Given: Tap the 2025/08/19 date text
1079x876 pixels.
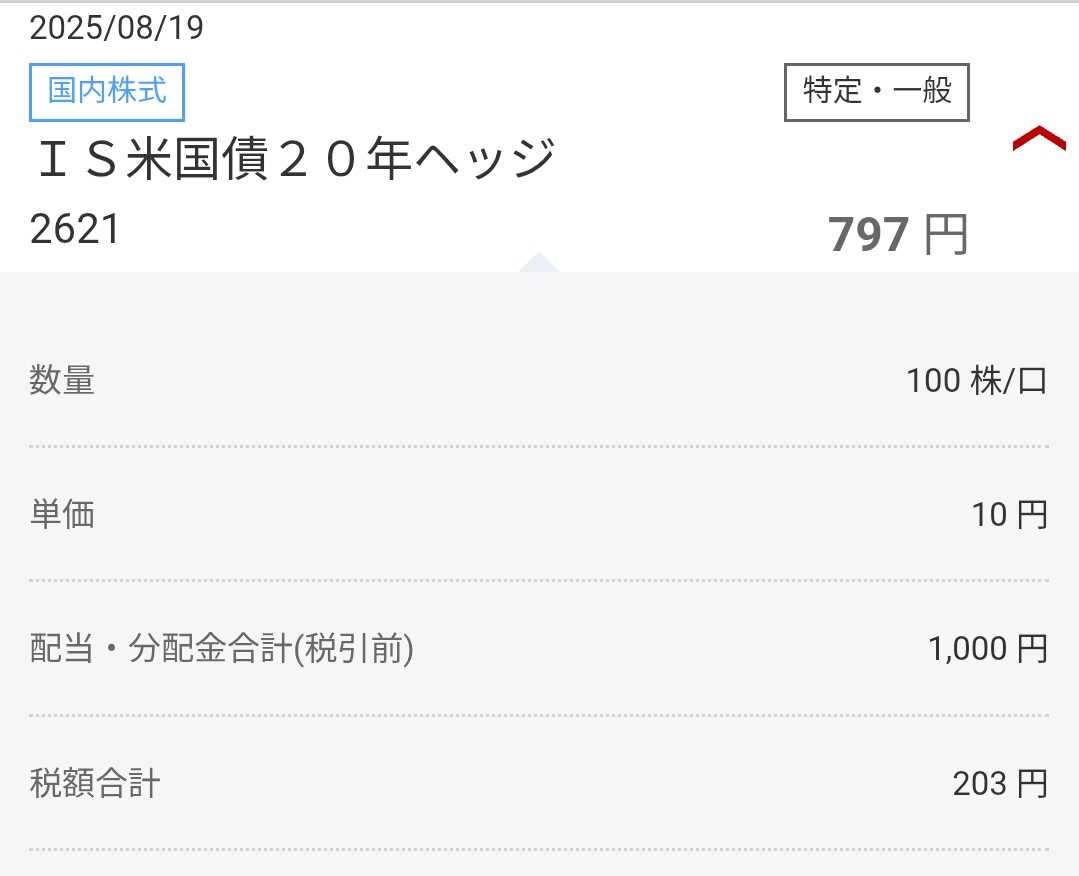Looking at the screenshot, I should point(116,27).
